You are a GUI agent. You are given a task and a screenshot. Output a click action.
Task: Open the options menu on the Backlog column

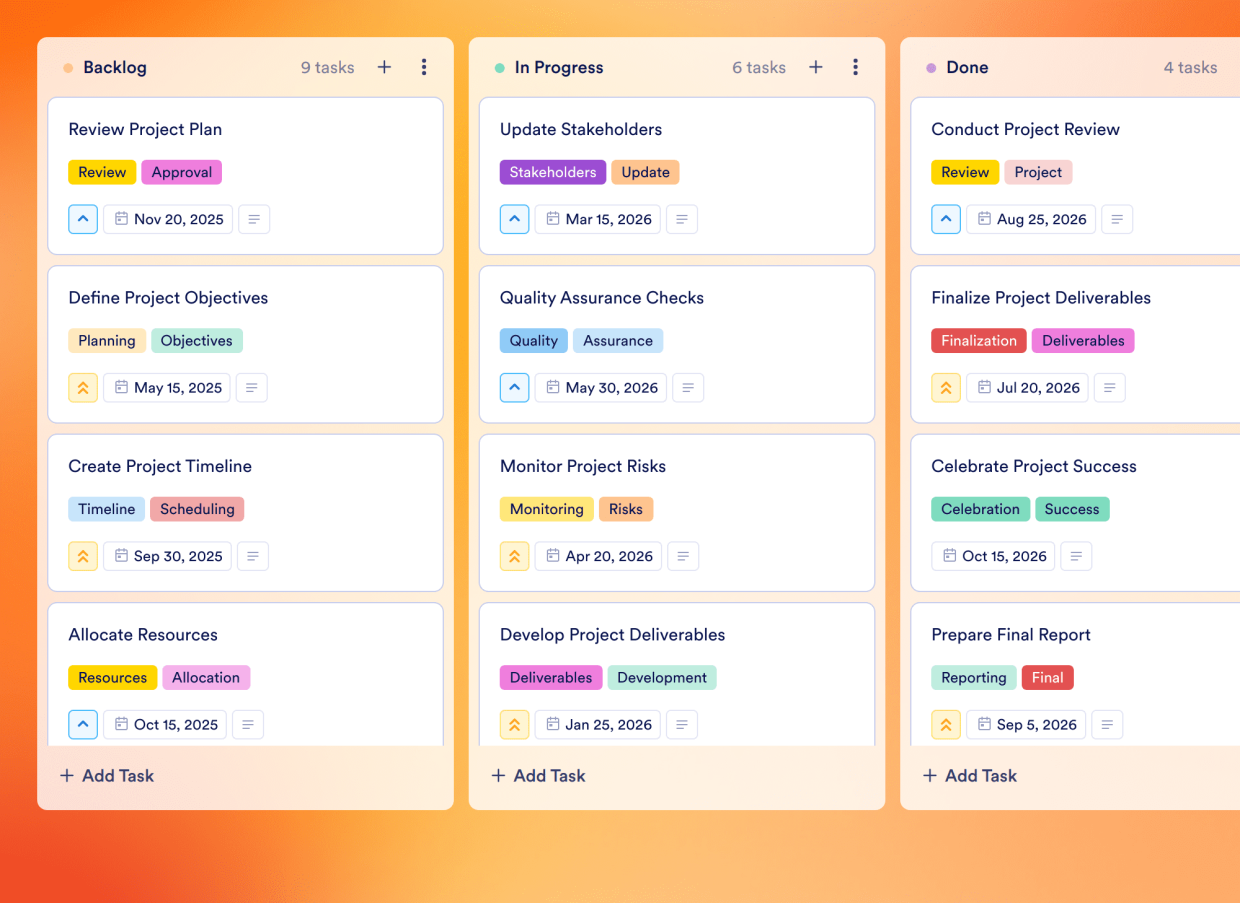[424, 67]
